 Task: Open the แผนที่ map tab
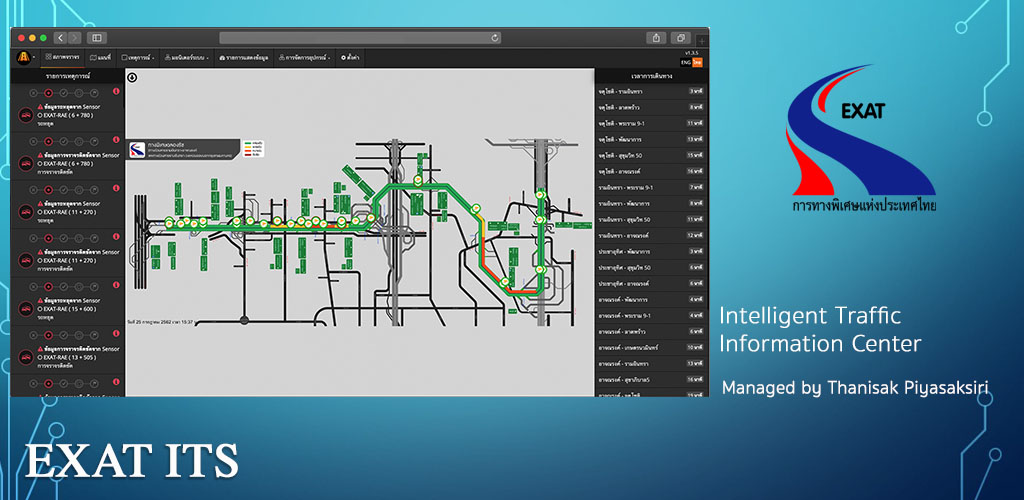coord(101,57)
